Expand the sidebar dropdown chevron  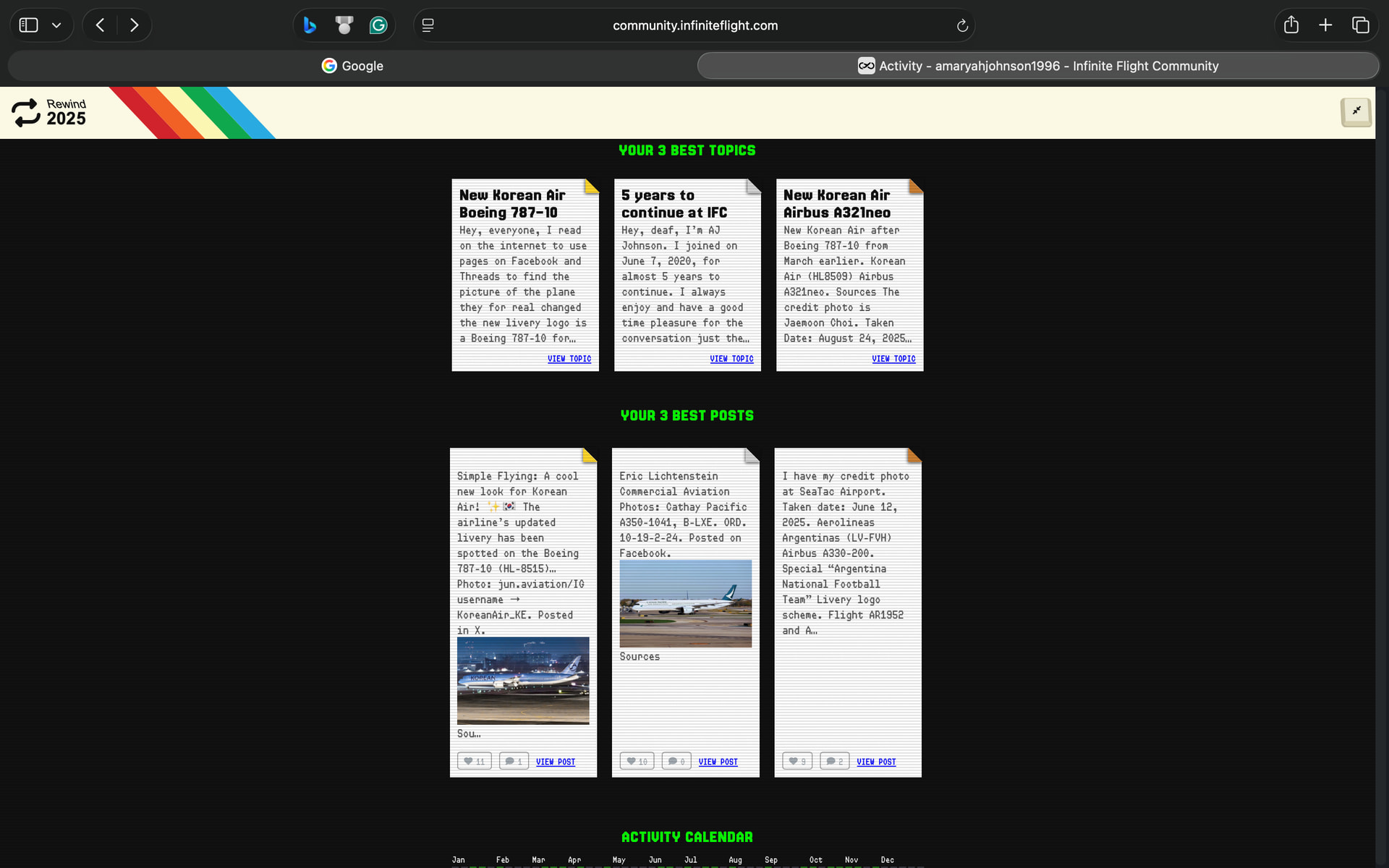(x=56, y=25)
